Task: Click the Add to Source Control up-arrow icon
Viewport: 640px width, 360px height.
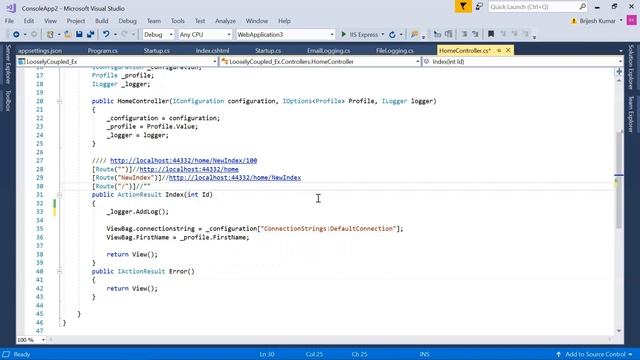Action: 558,354
